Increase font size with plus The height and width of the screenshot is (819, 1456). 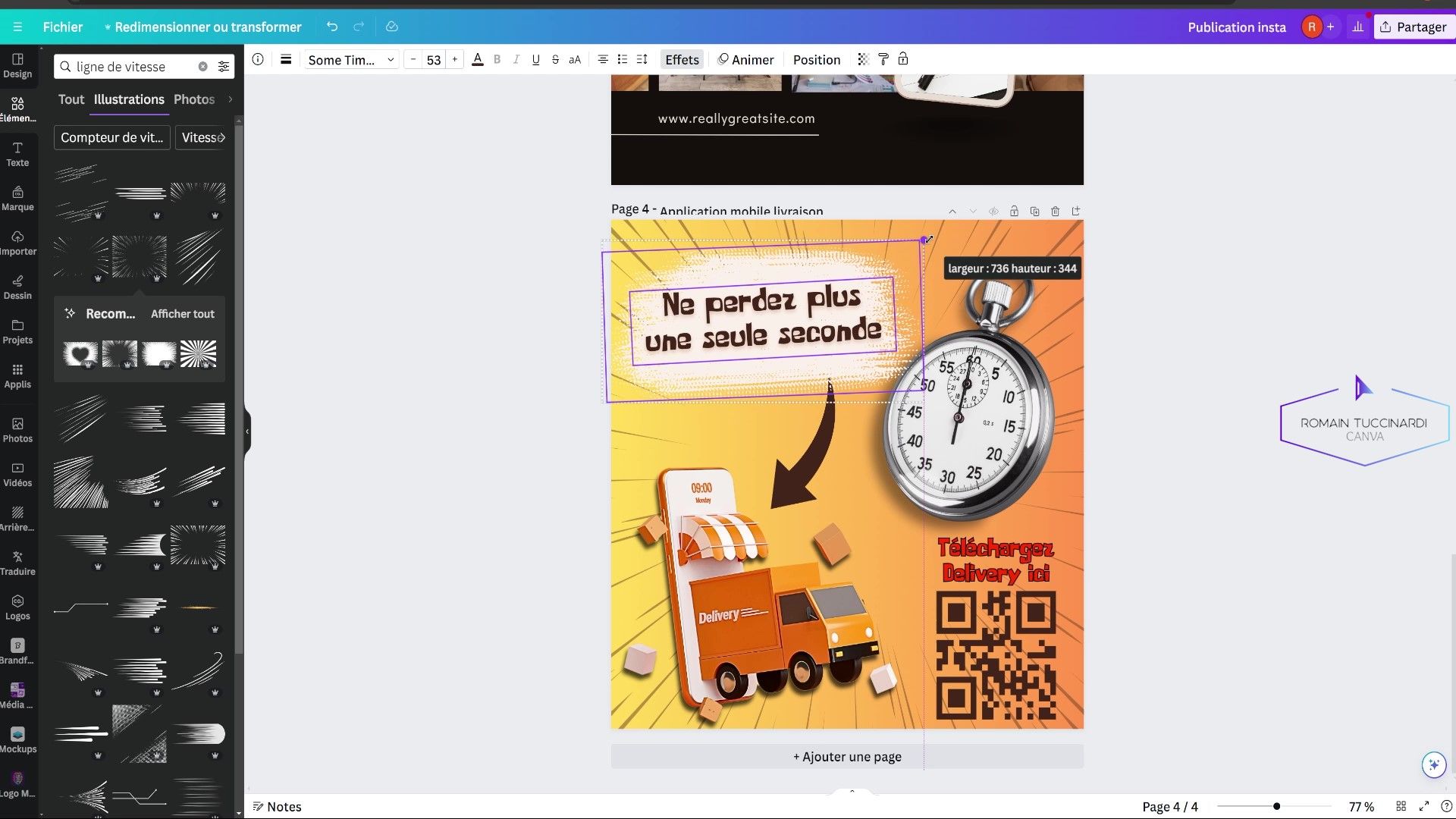455,59
